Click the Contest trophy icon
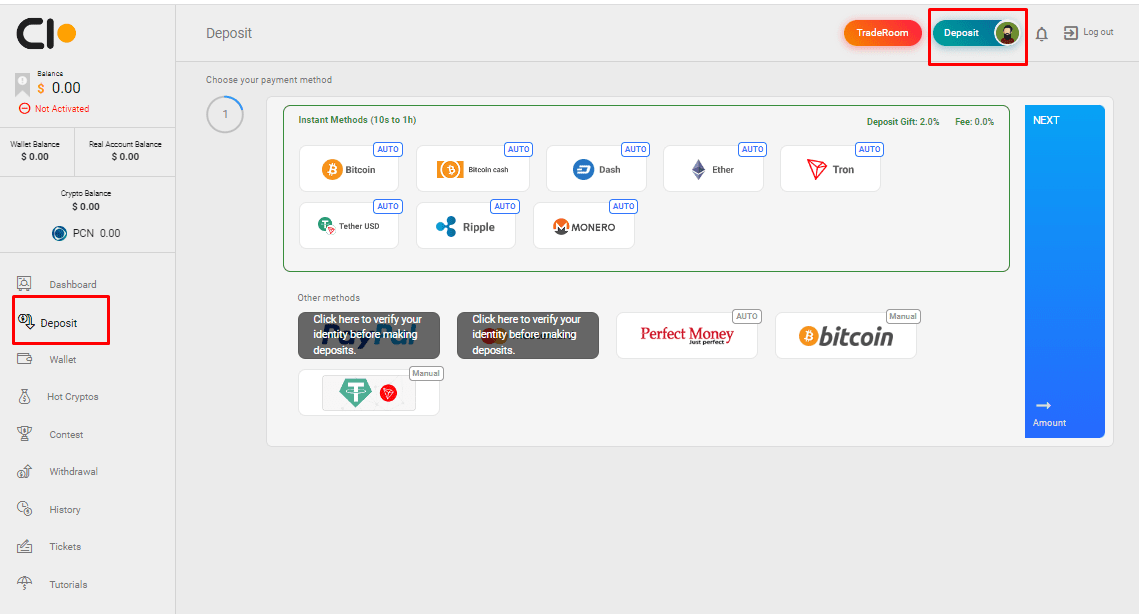 [x=24, y=434]
